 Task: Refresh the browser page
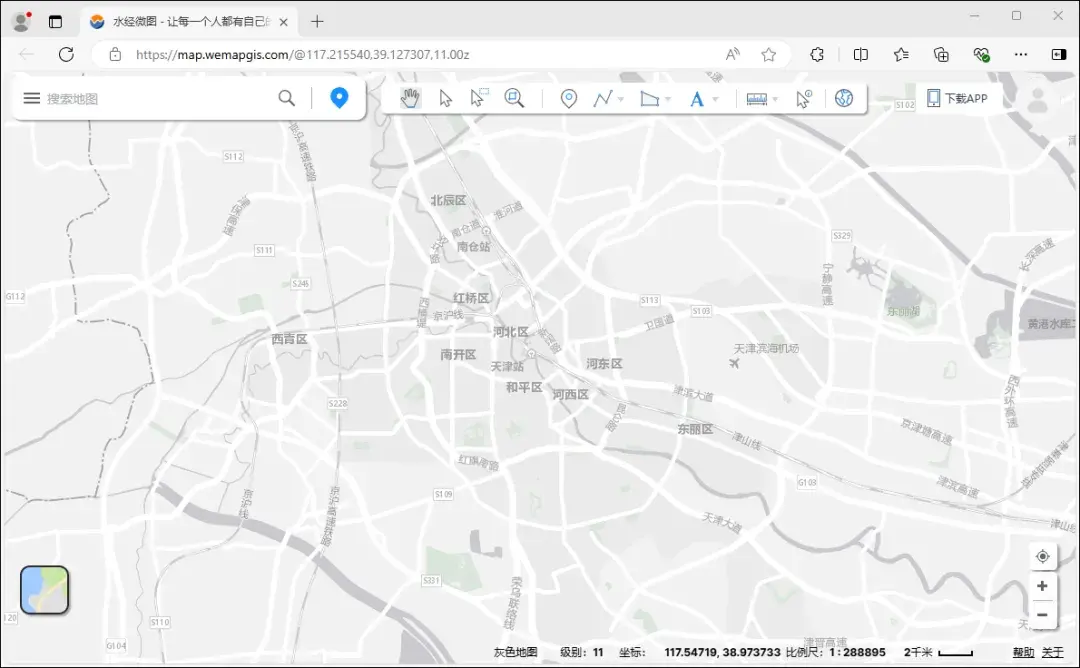pyautogui.click(x=66, y=54)
